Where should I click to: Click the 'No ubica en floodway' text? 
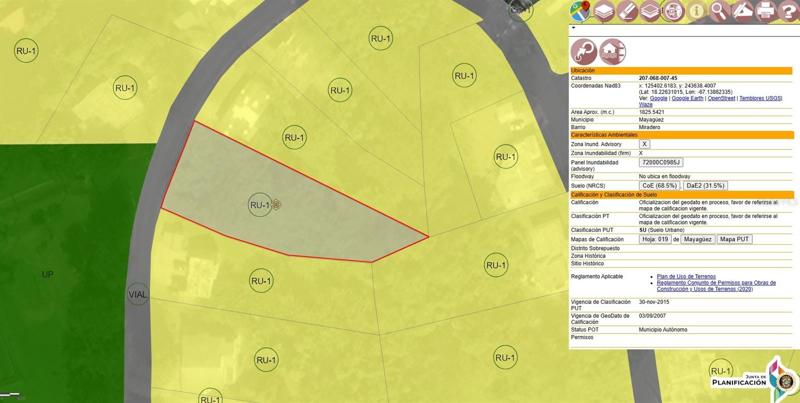(x=665, y=176)
